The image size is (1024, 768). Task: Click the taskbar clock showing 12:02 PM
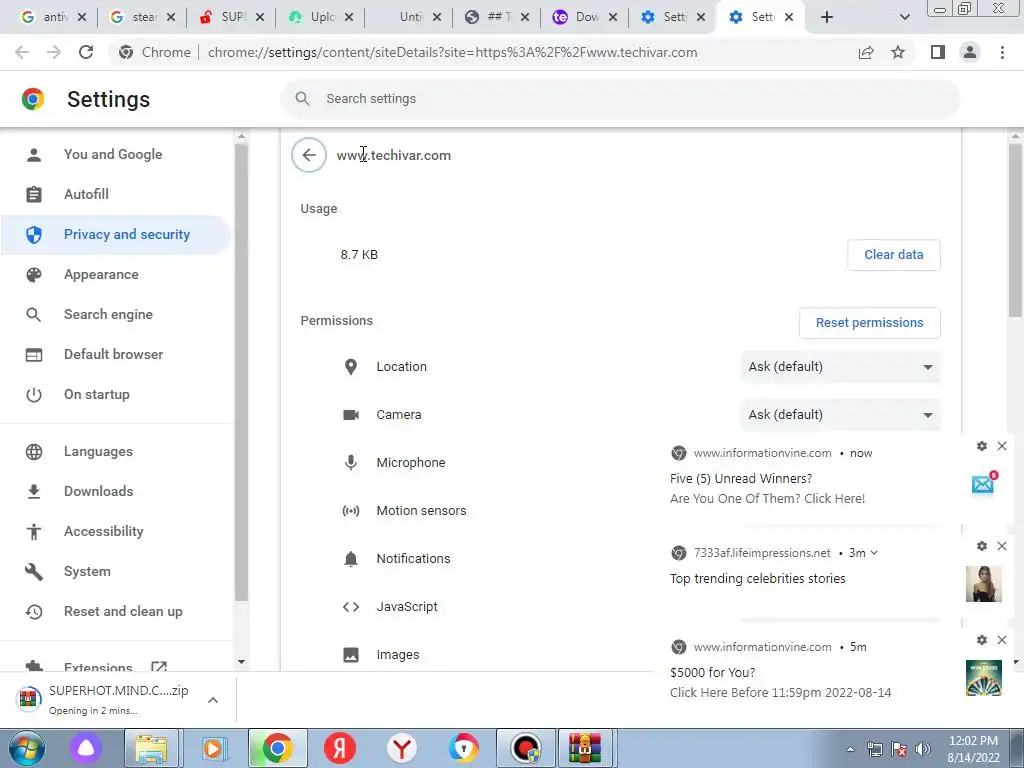(x=973, y=749)
